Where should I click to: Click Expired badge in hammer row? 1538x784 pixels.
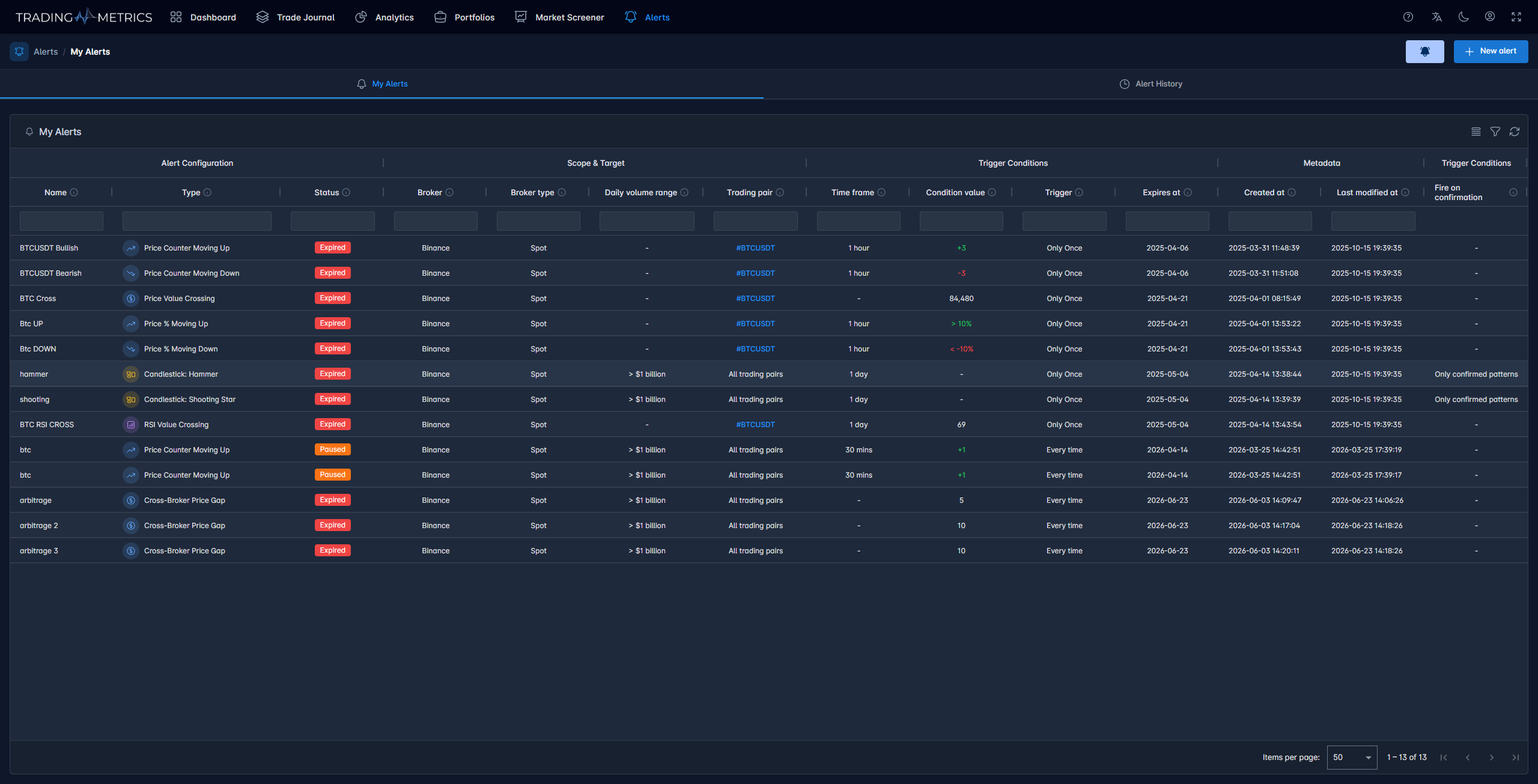click(x=332, y=374)
